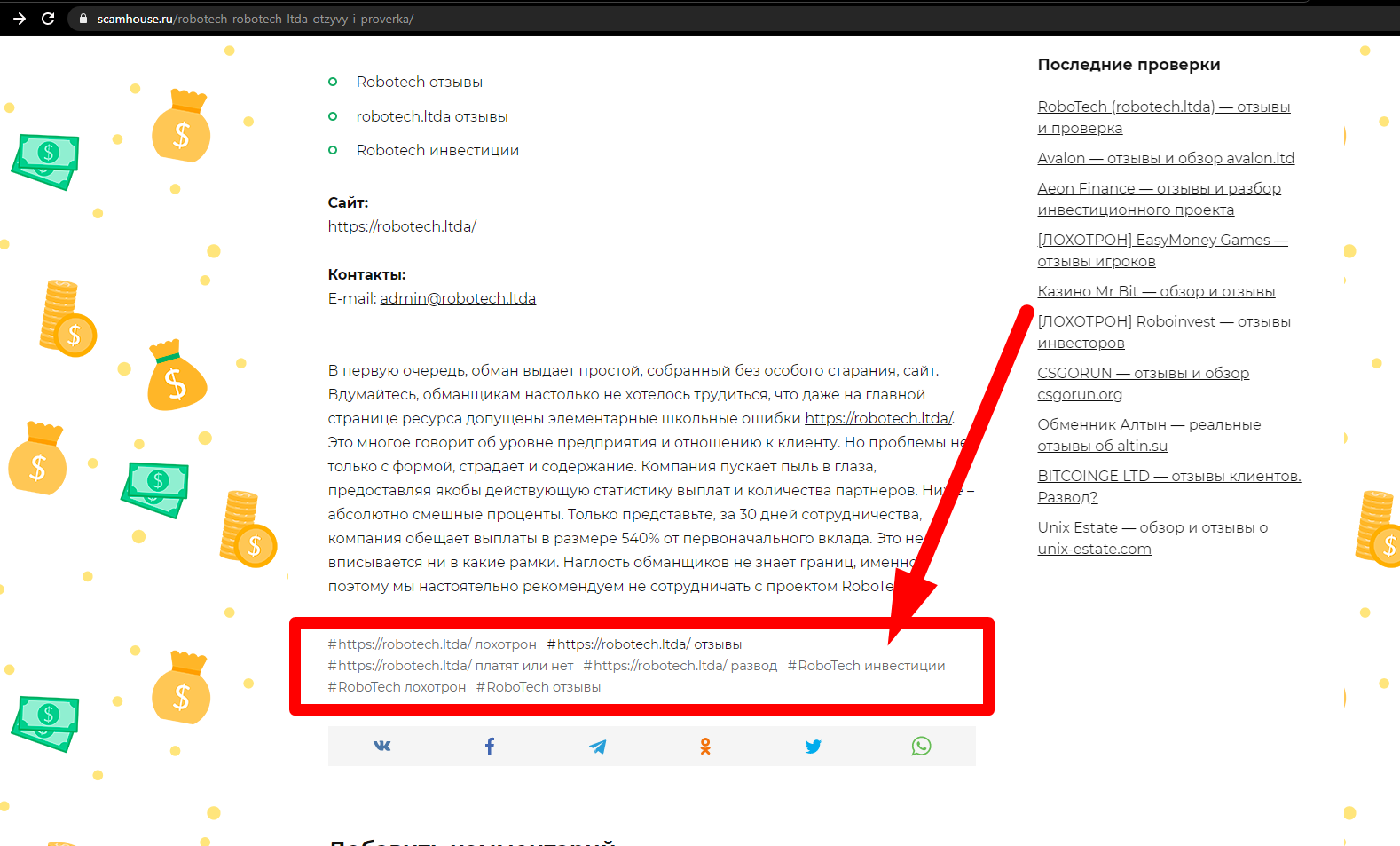Click tag #https://robotech.ltda/ развод
1400x846 pixels.
click(x=680, y=666)
